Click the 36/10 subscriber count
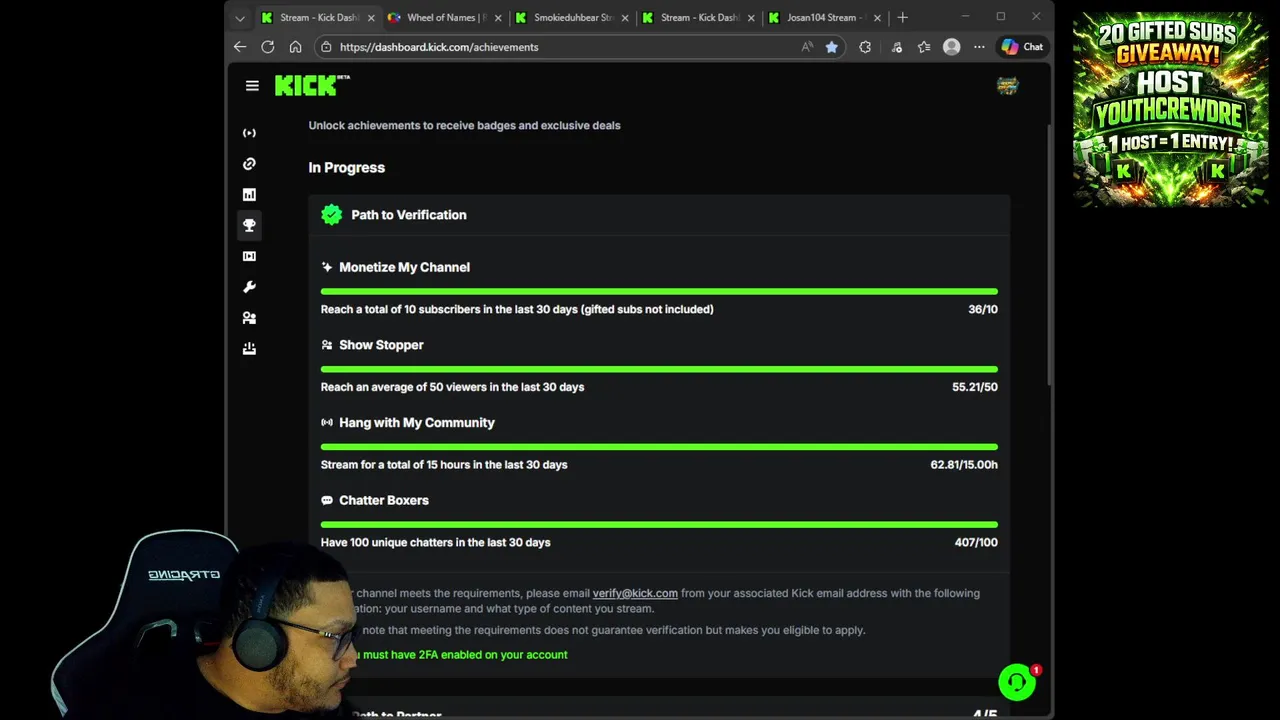 tap(983, 309)
